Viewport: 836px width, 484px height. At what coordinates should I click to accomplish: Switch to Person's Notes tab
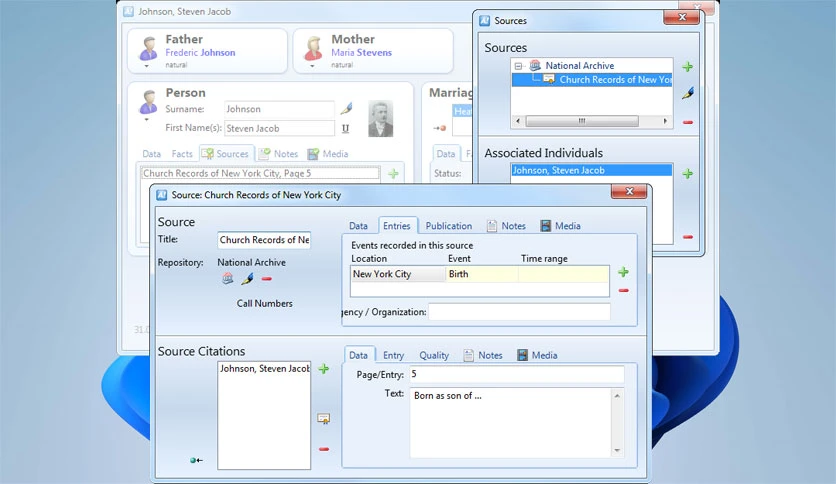pyautogui.click(x=279, y=154)
